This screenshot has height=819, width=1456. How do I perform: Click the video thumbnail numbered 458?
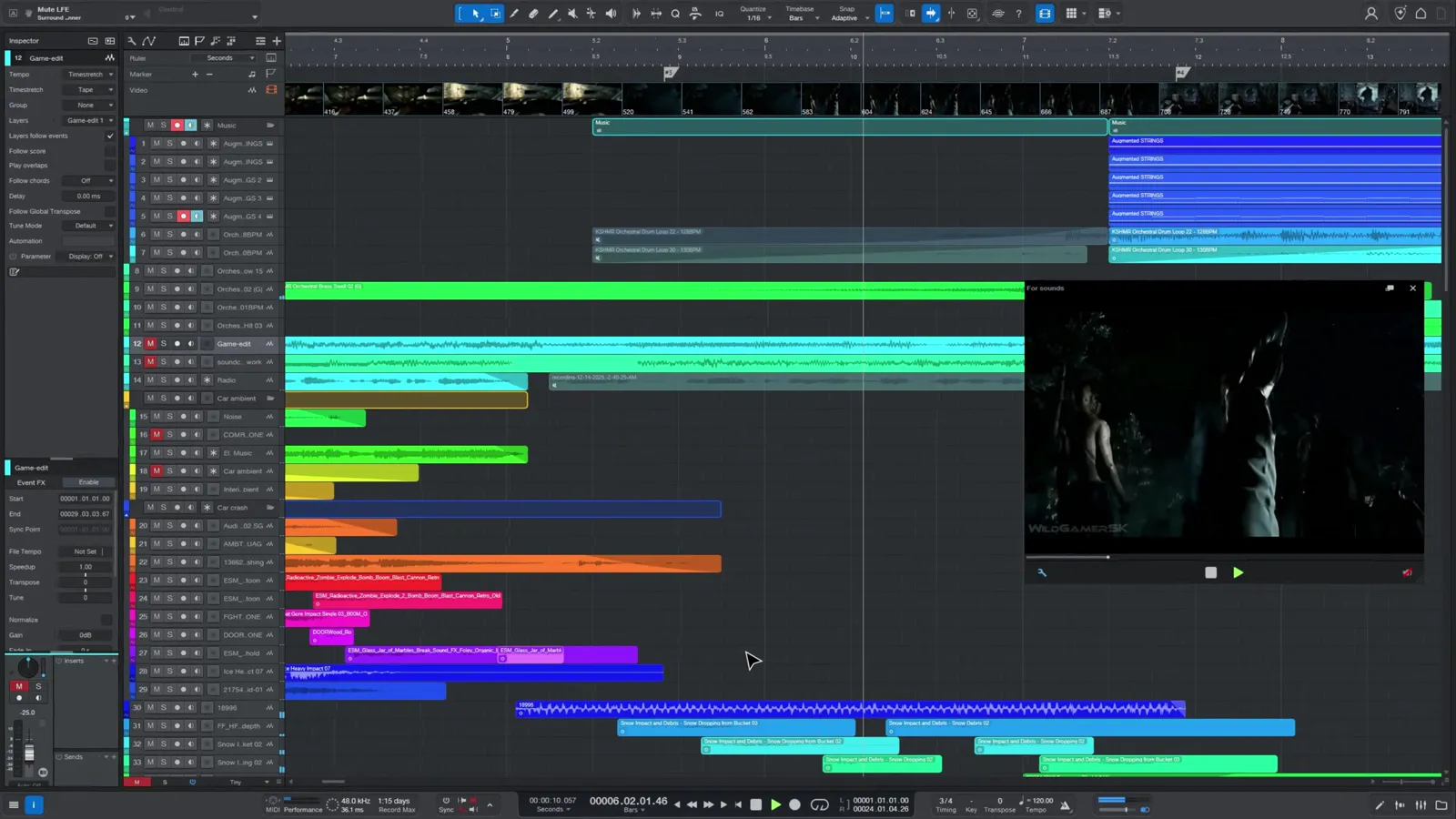point(473,99)
